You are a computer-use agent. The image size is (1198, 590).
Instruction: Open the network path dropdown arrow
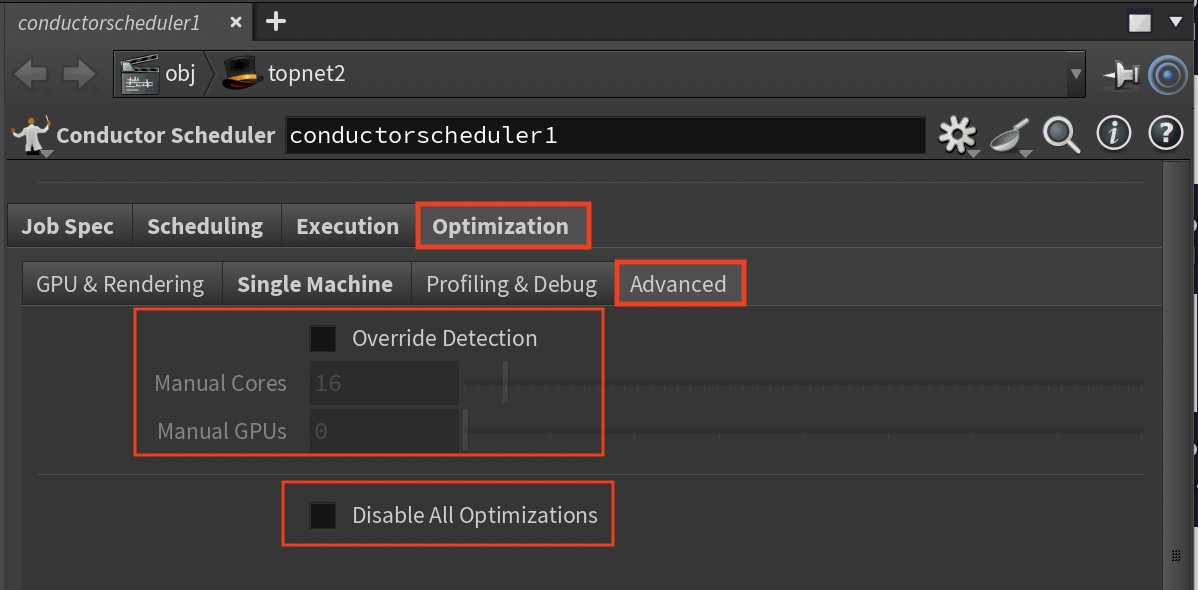[x=1076, y=74]
